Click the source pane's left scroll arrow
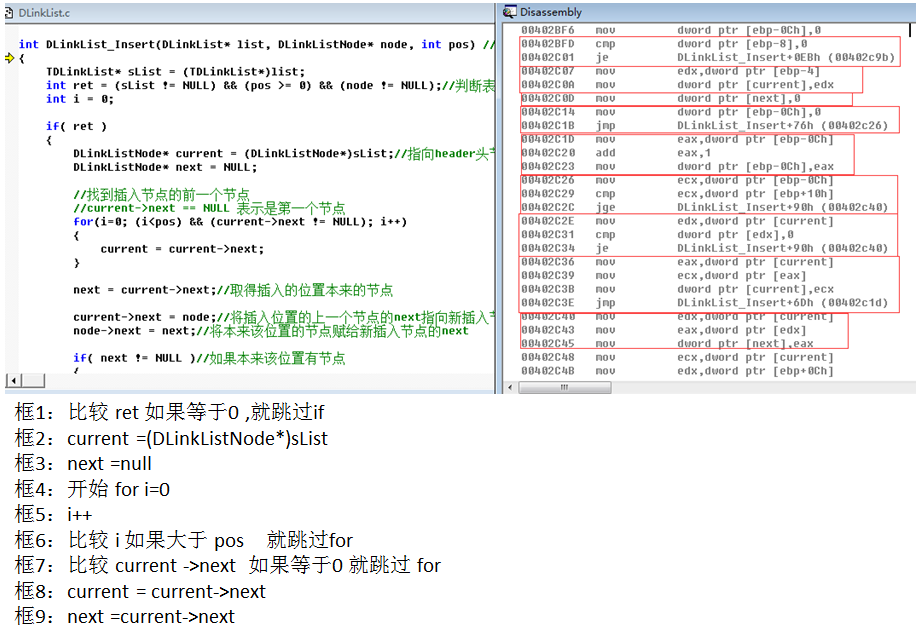Viewport: 924px width, 626px height. pyautogui.click(x=13, y=381)
